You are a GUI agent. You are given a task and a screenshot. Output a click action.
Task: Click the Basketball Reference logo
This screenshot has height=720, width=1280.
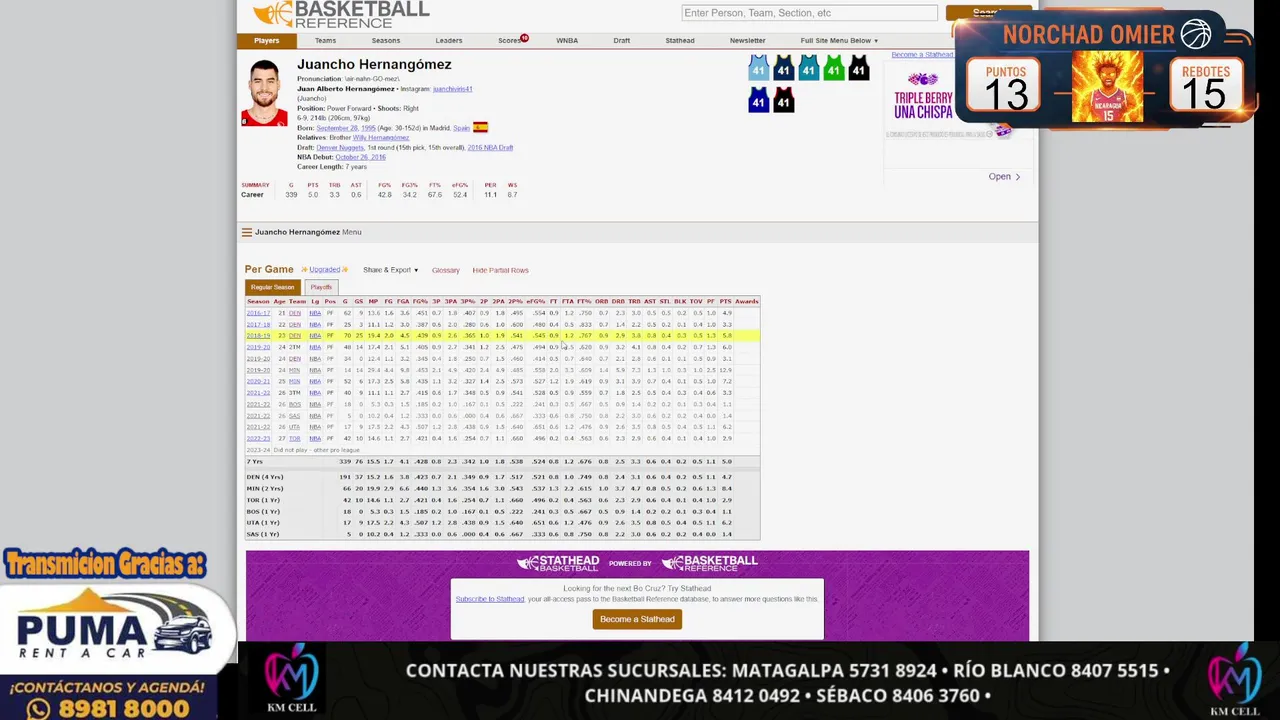[x=341, y=13]
